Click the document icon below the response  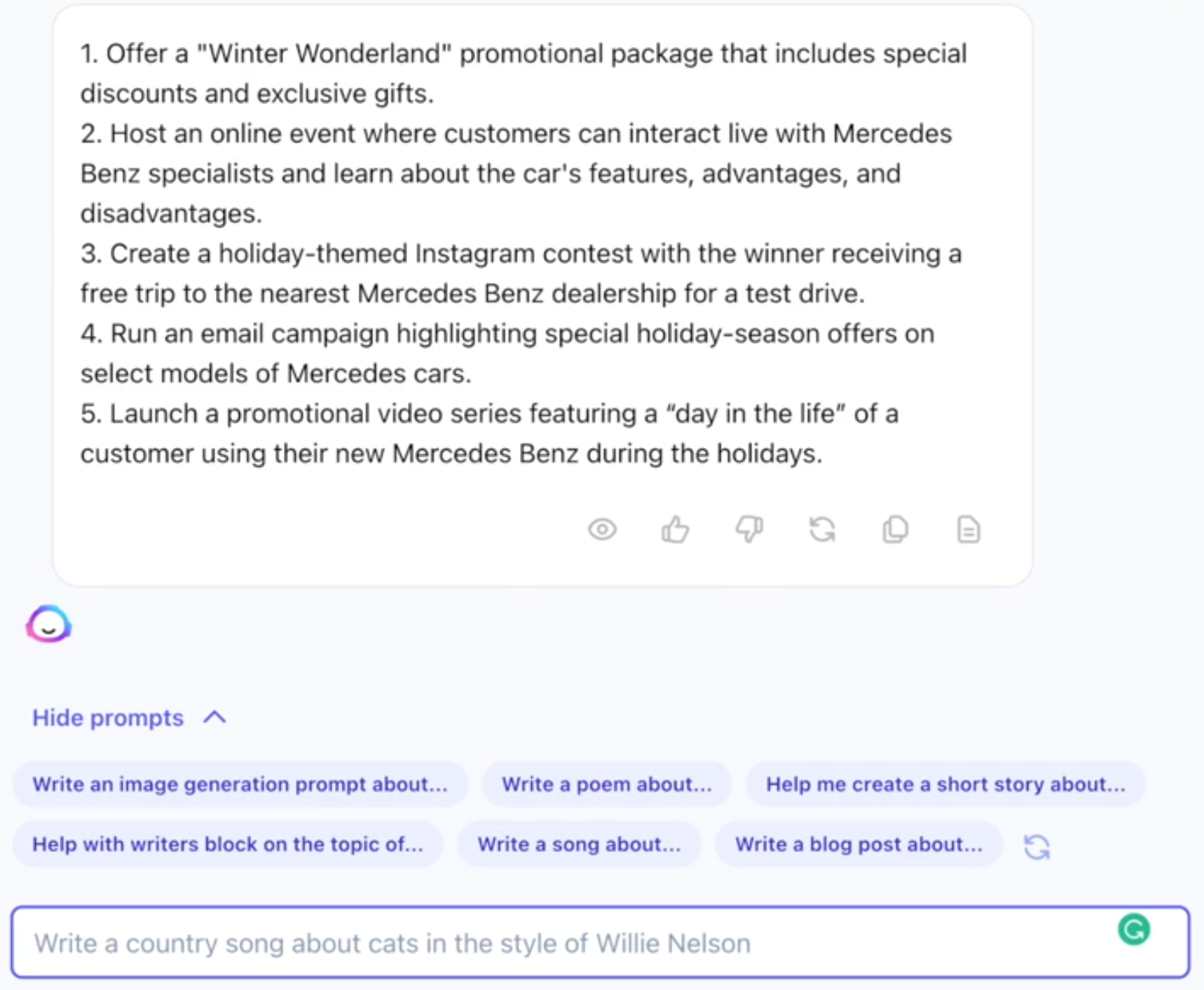(969, 529)
